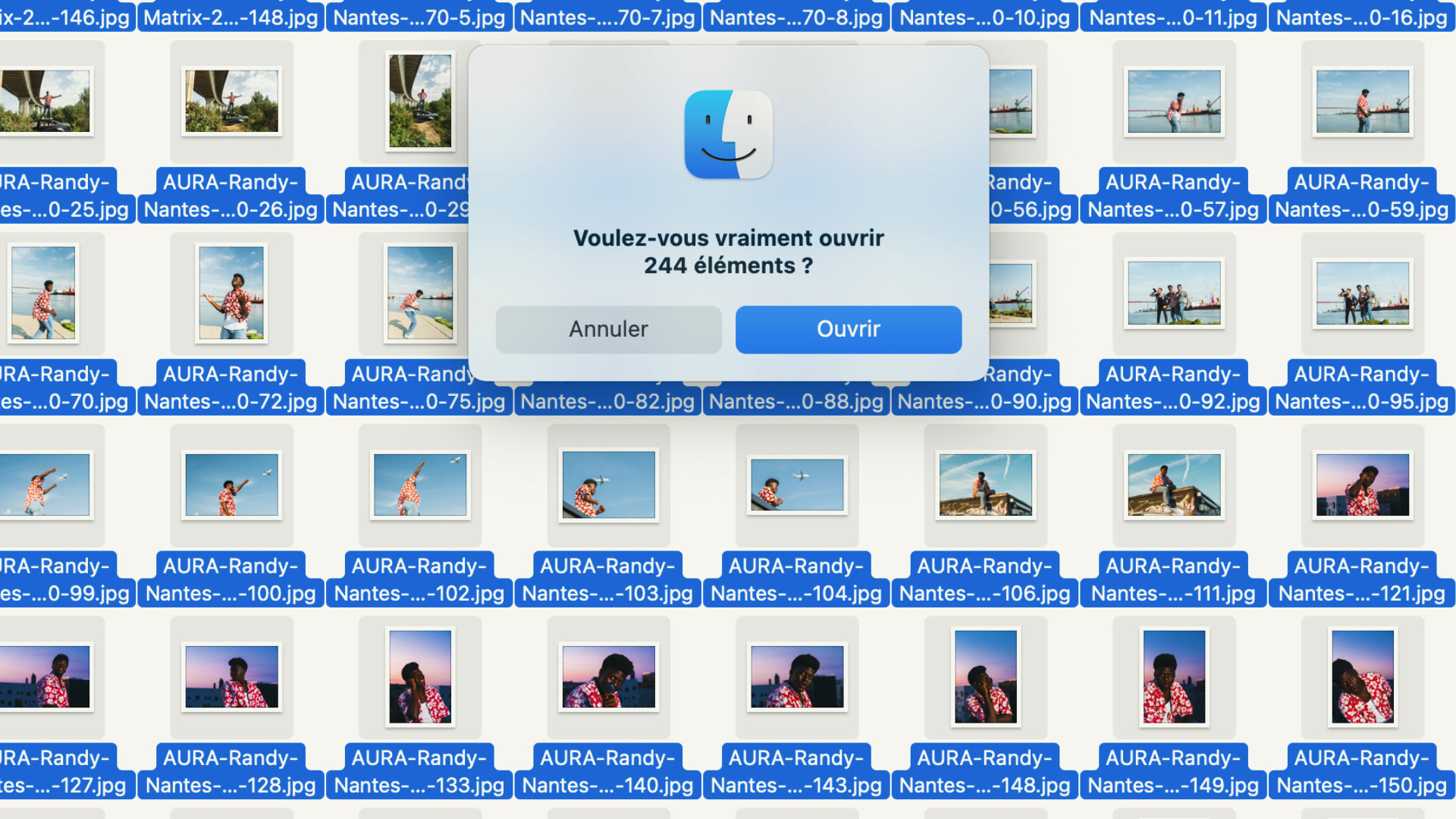Click the file name Nantes-....70-7.jpg

608,17
